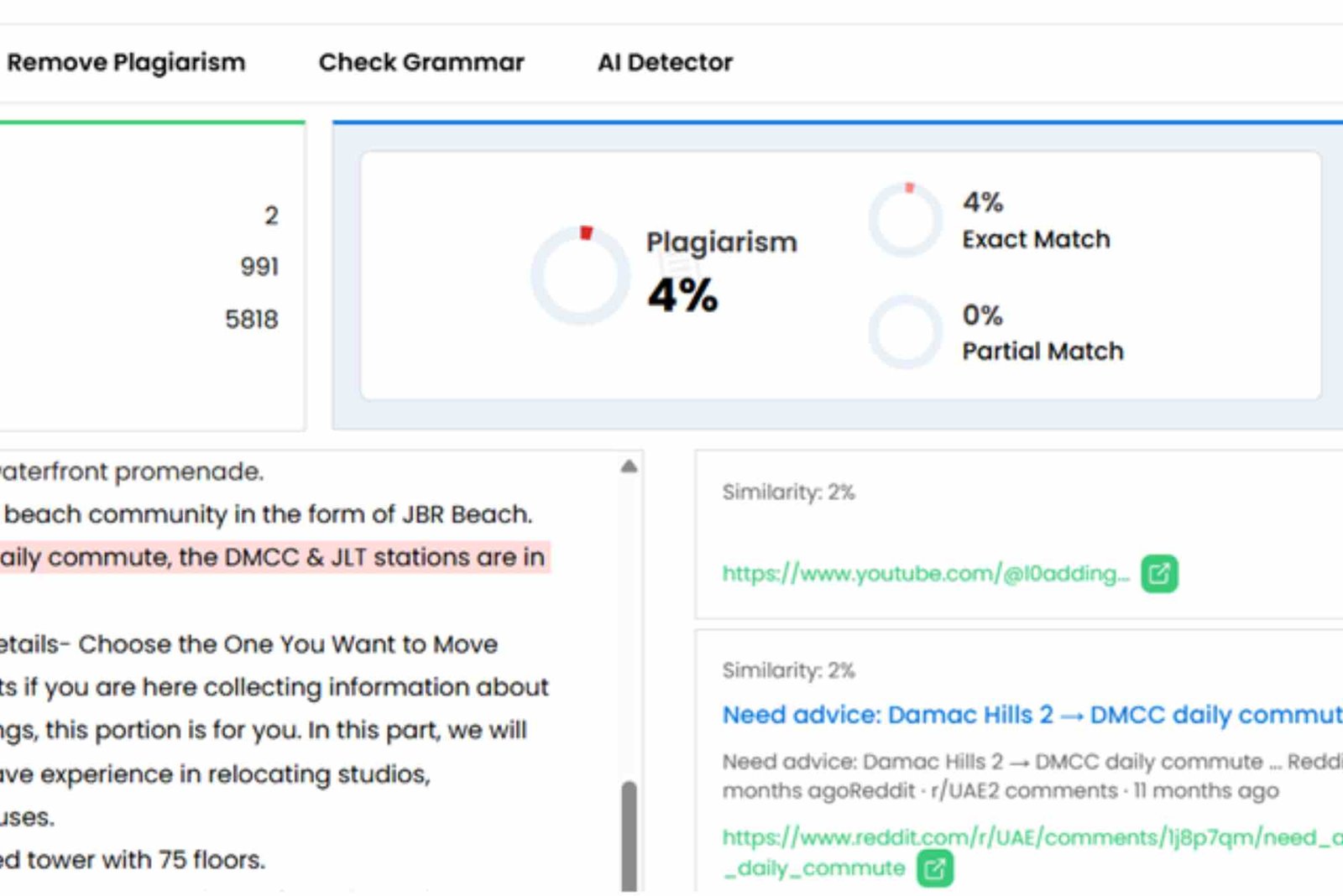Select the AI Detector tab
Screen dimensions: 1343x896
point(665,62)
